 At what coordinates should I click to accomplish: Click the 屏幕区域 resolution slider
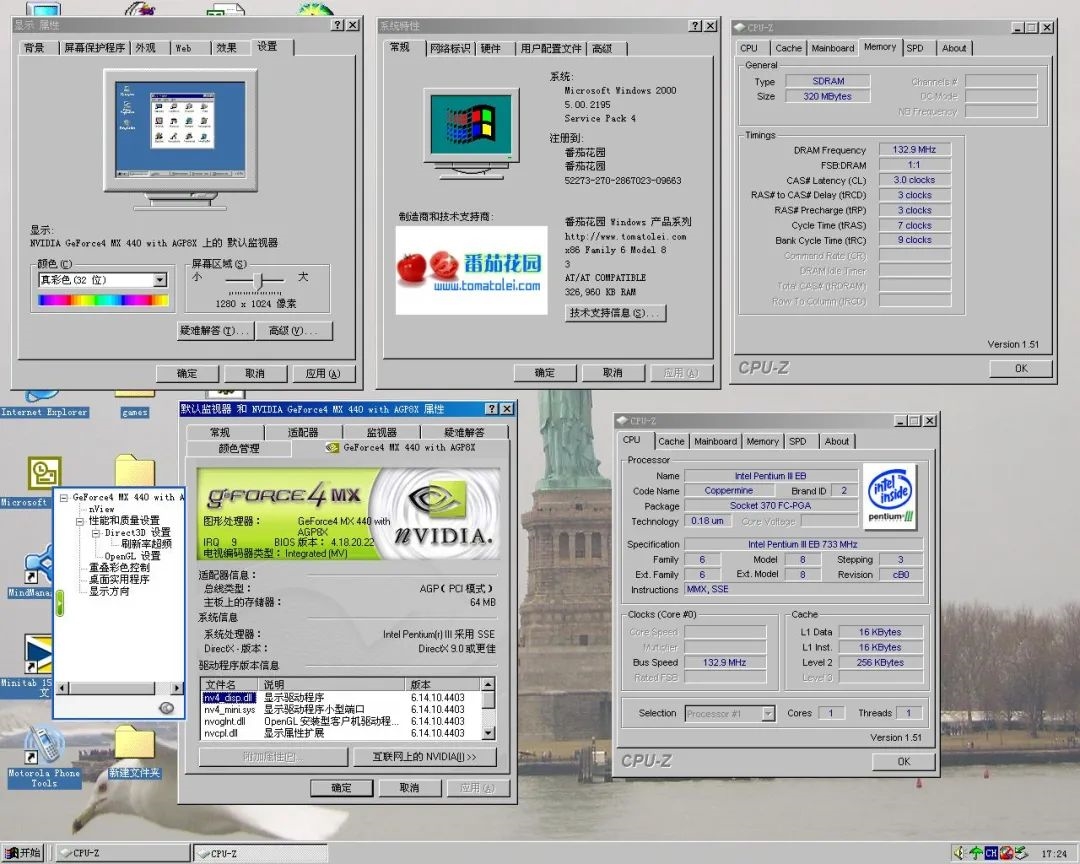pyautogui.click(x=259, y=280)
